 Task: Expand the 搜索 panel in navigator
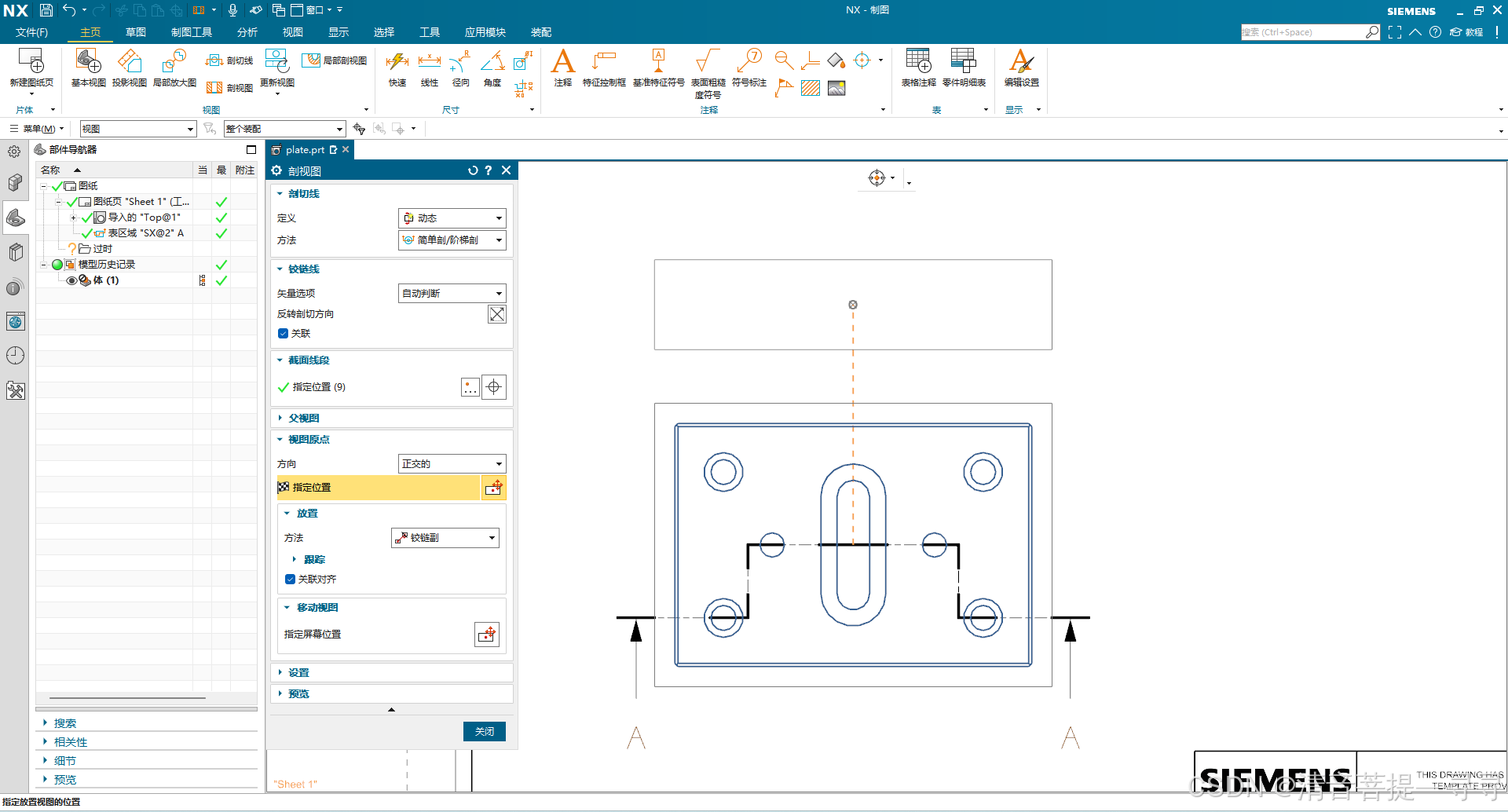64,723
